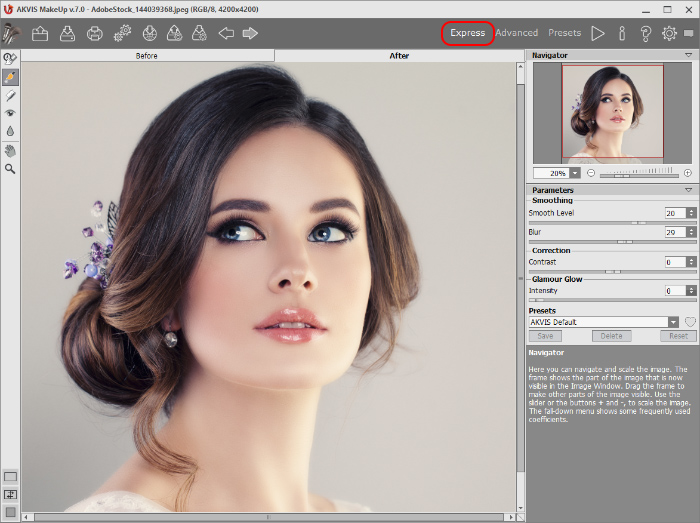Switch to Advanced mode

tap(517, 33)
